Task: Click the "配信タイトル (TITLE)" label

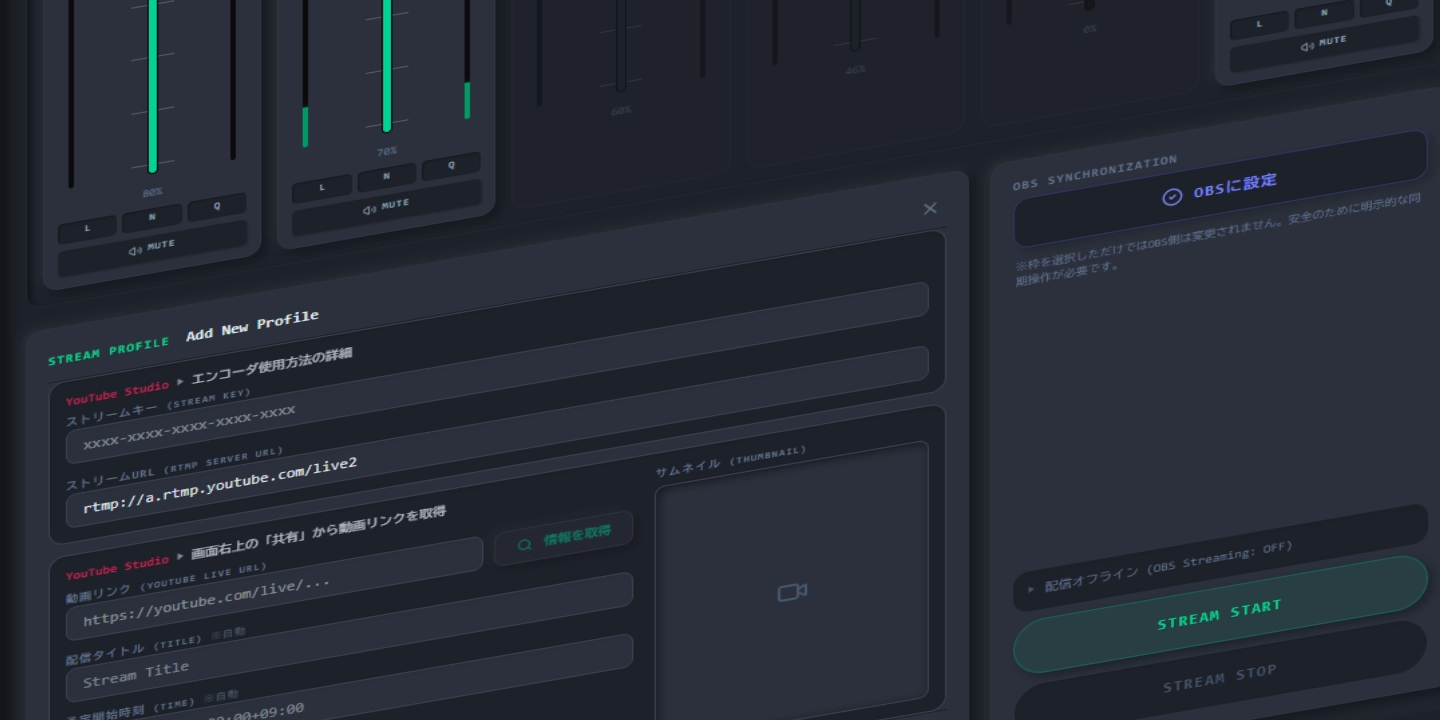Action: 135,648
